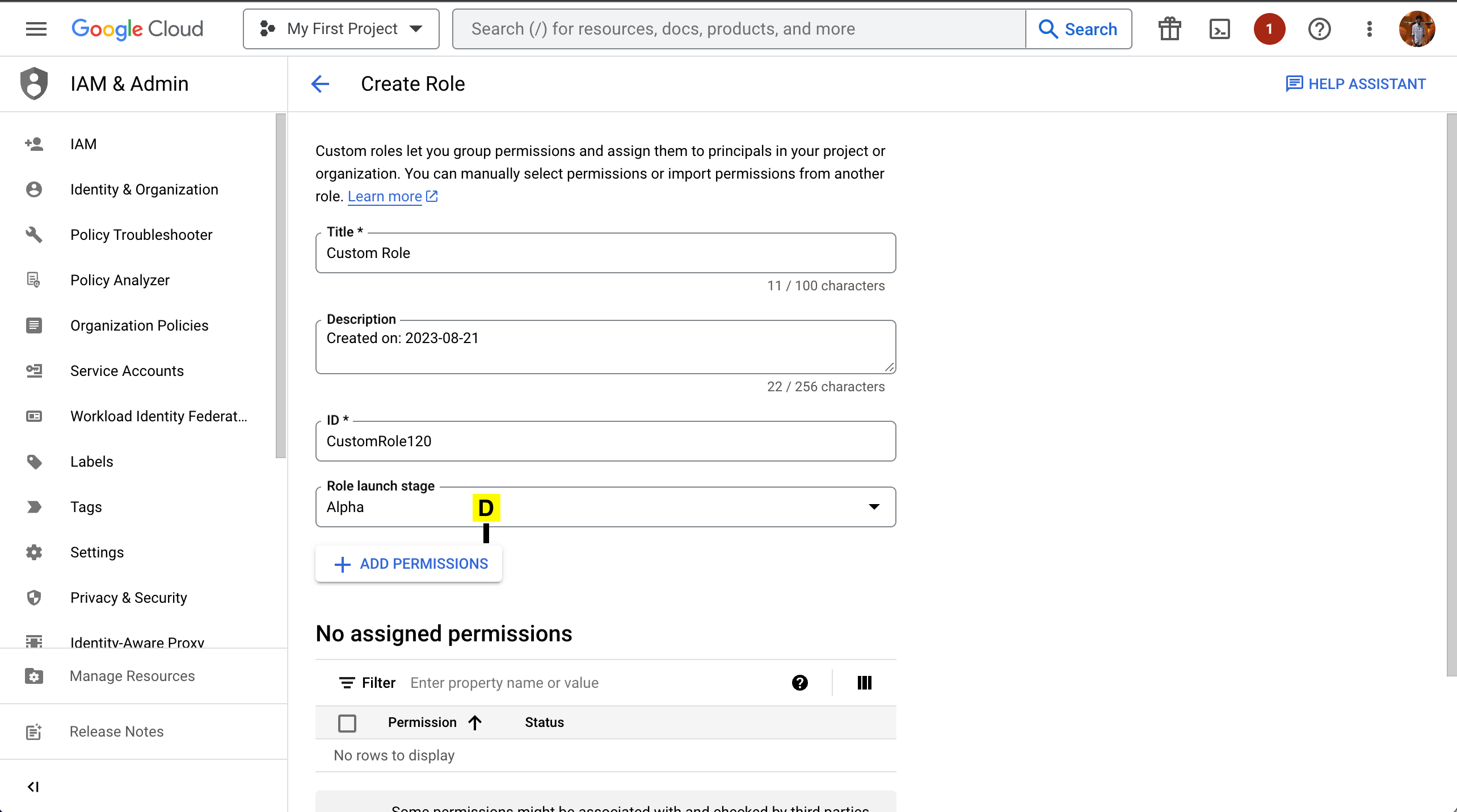Open Service Accounts in sidebar
The height and width of the screenshot is (812, 1457).
(x=127, y=371)
